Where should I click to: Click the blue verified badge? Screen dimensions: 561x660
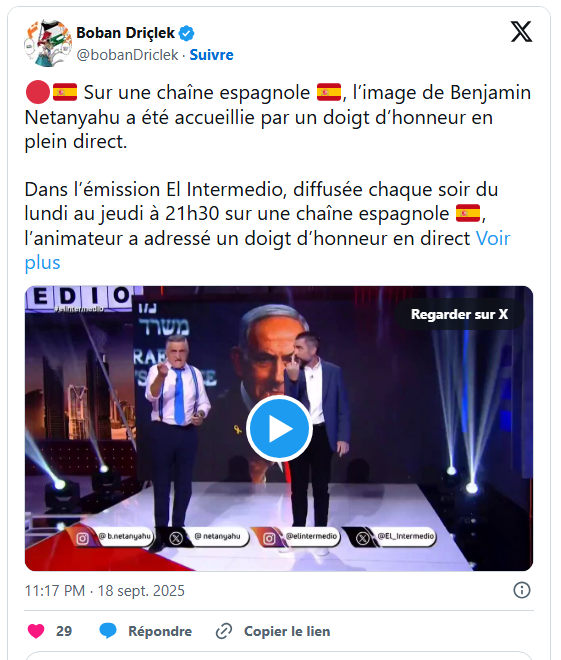(x=186, y=33)
